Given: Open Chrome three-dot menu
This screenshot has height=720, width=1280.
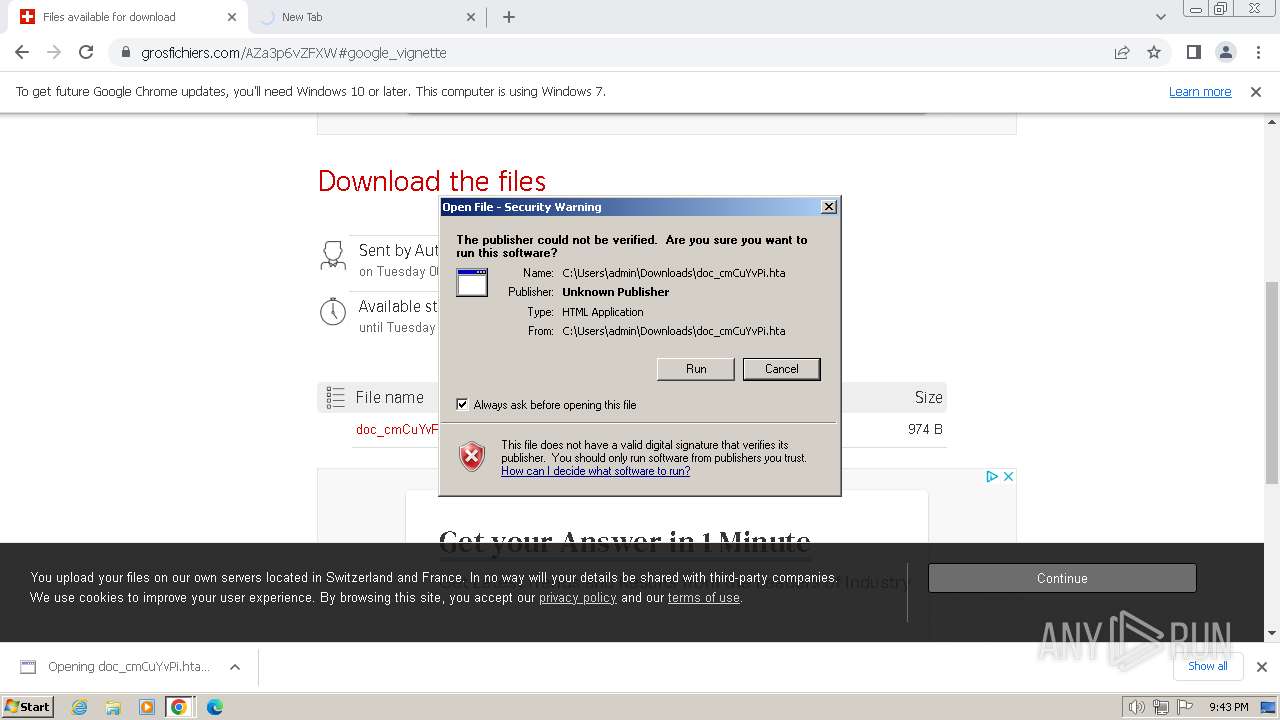Looking at the screenshot, I should (x=1258, y=53).
